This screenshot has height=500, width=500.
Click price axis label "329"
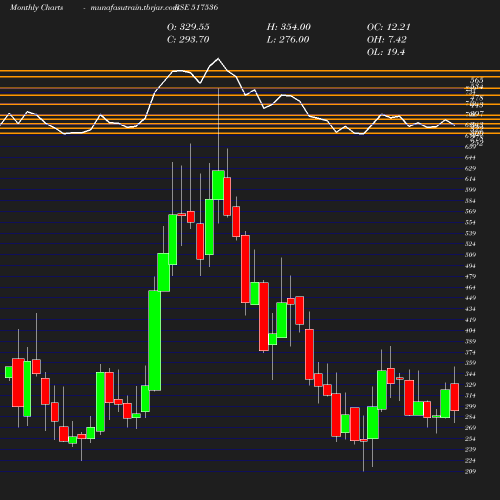pyautogui.click(x=470, y=385)
